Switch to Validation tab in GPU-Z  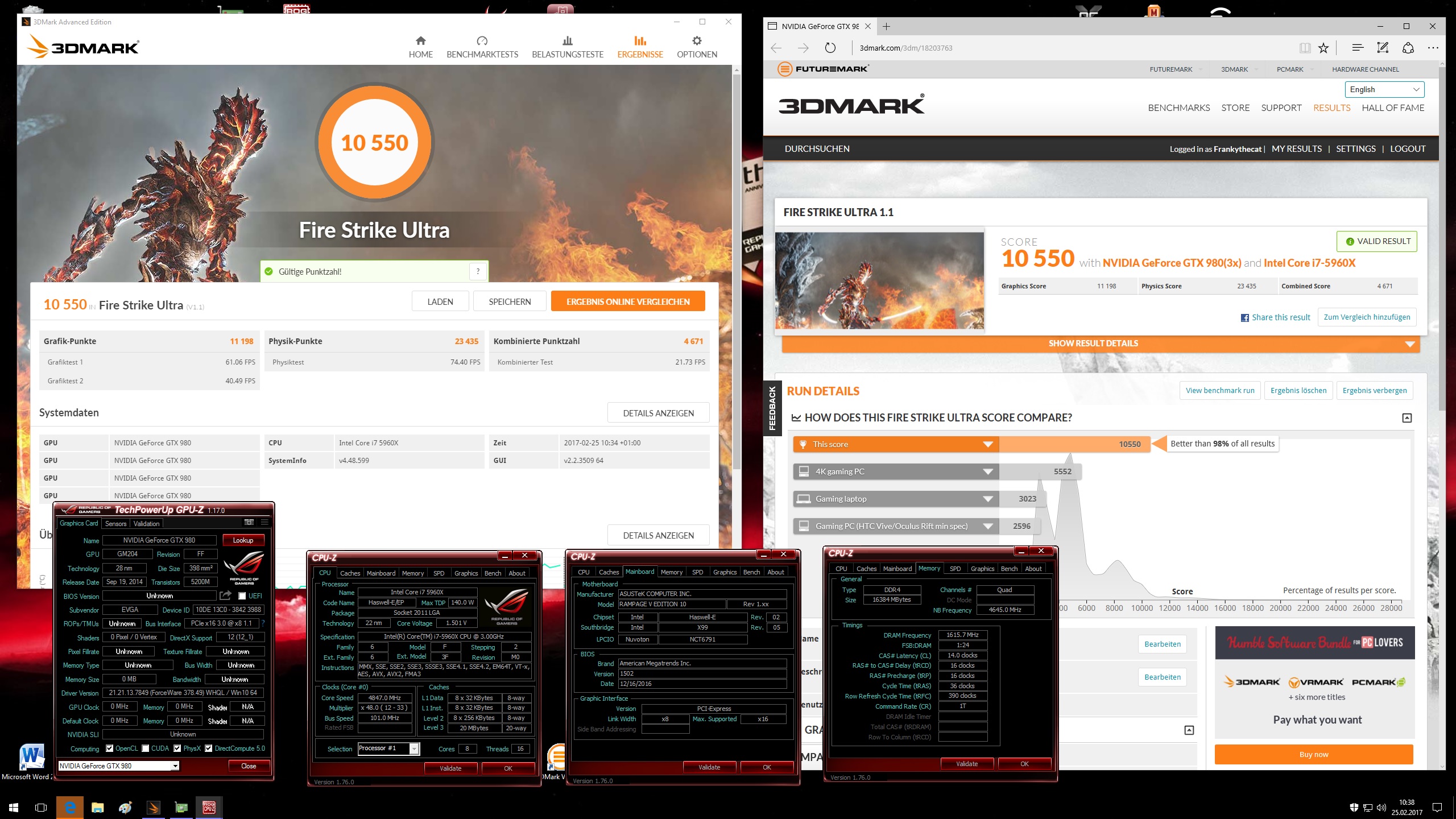tap(147, 524)
